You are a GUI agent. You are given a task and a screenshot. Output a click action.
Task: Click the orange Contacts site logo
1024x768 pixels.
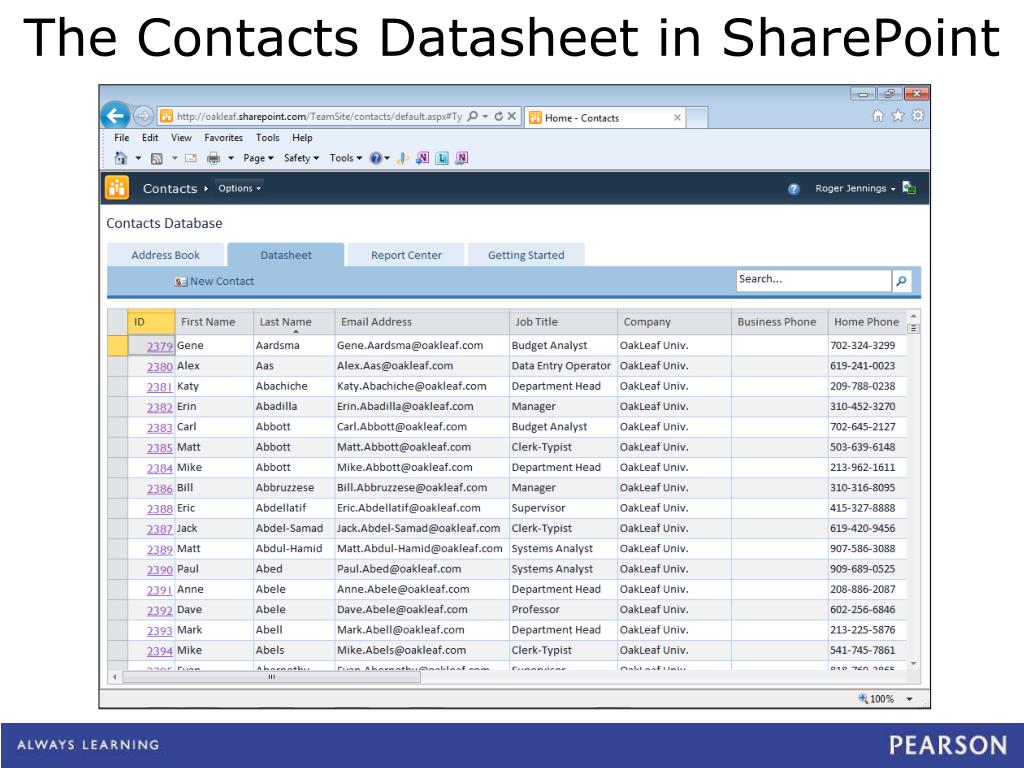(x=117, y=188)
